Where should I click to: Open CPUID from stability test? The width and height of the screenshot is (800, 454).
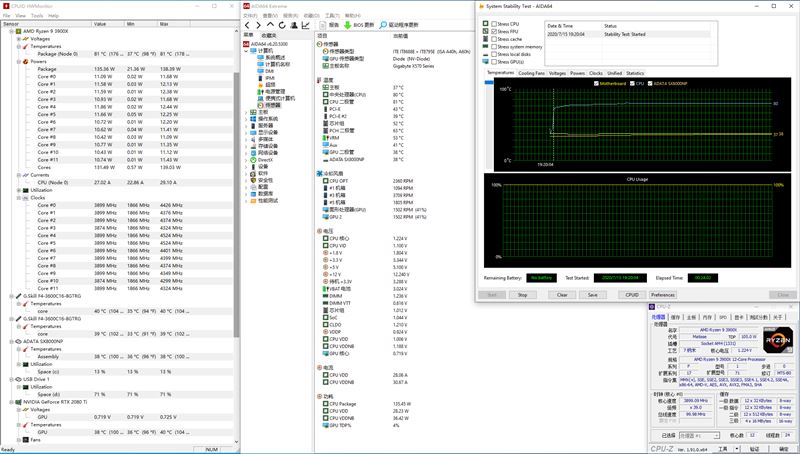[x=632, y=295]
